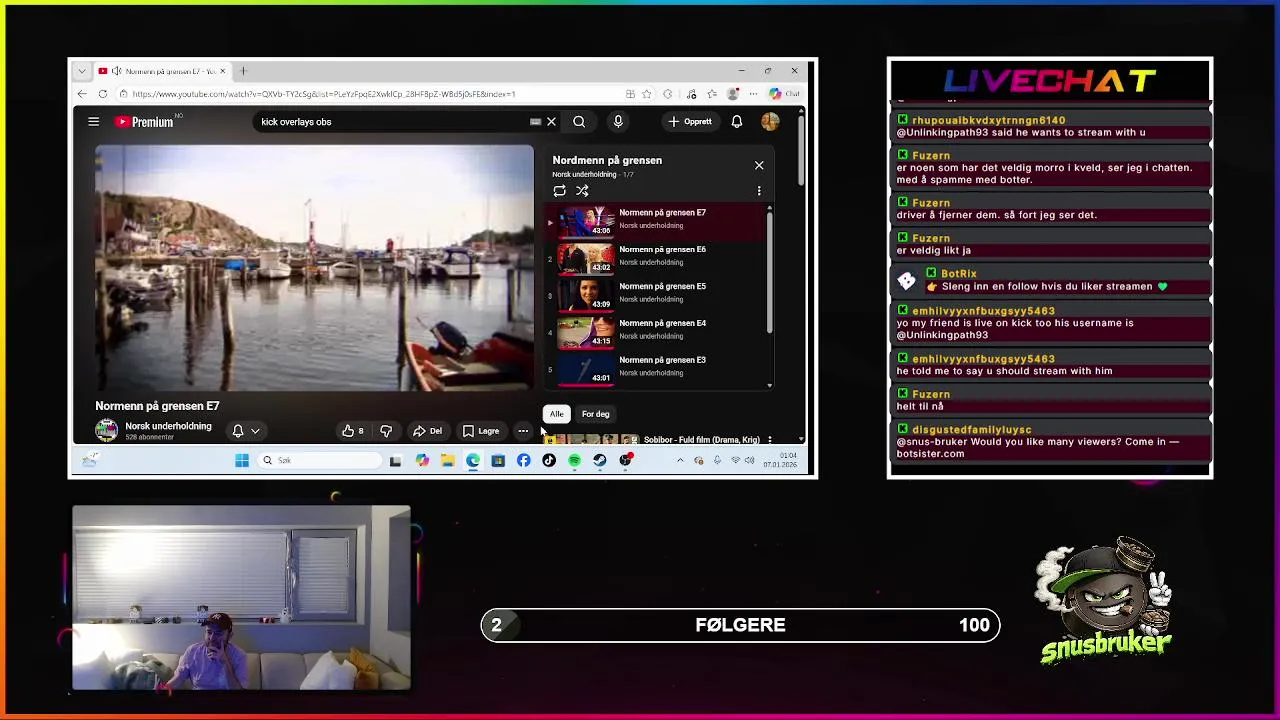This screenshot has width=1280, height=720.
Task: Open the browser tab list chevron
Action: [x=82, y=71]
